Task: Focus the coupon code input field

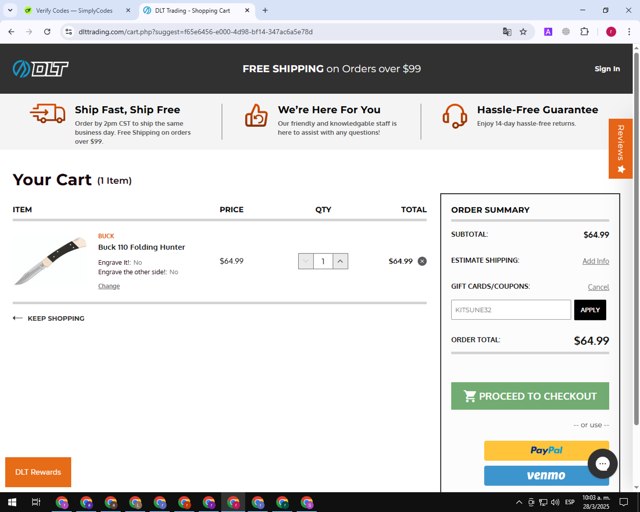Action: point(511,309)
